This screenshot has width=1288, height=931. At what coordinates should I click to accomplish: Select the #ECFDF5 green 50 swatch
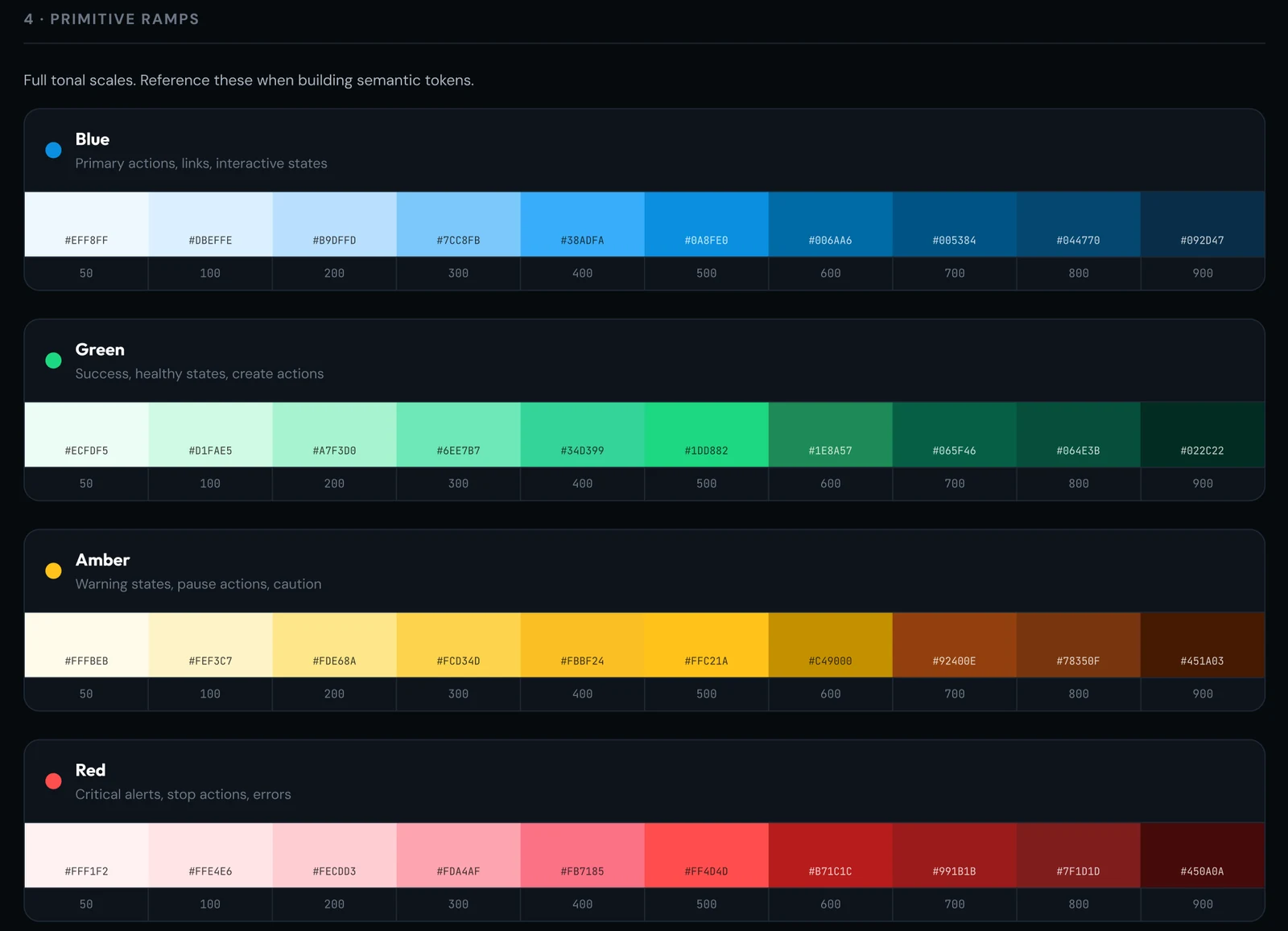pos(87,435)
